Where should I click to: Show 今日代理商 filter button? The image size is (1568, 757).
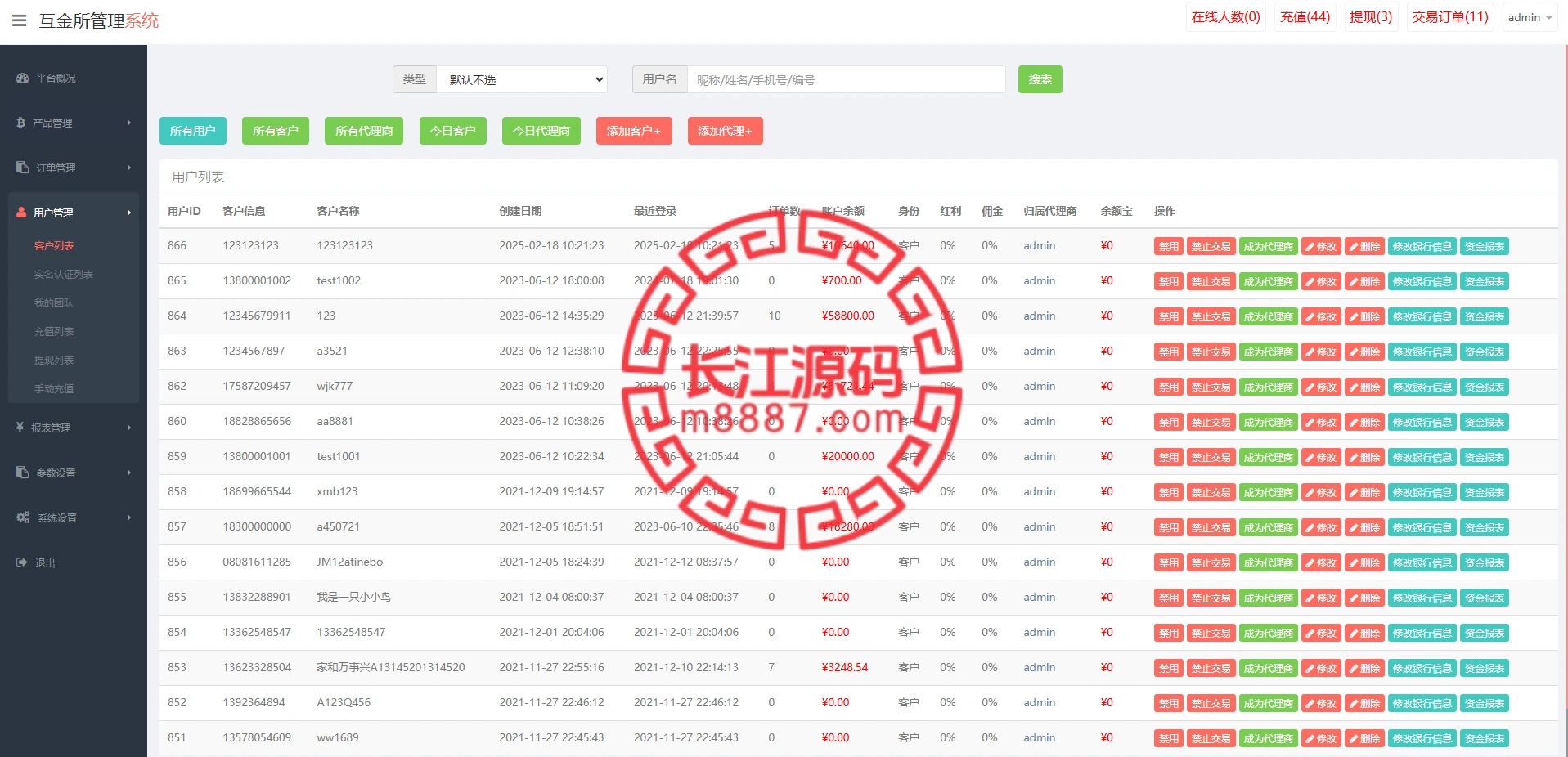(541, 131)
